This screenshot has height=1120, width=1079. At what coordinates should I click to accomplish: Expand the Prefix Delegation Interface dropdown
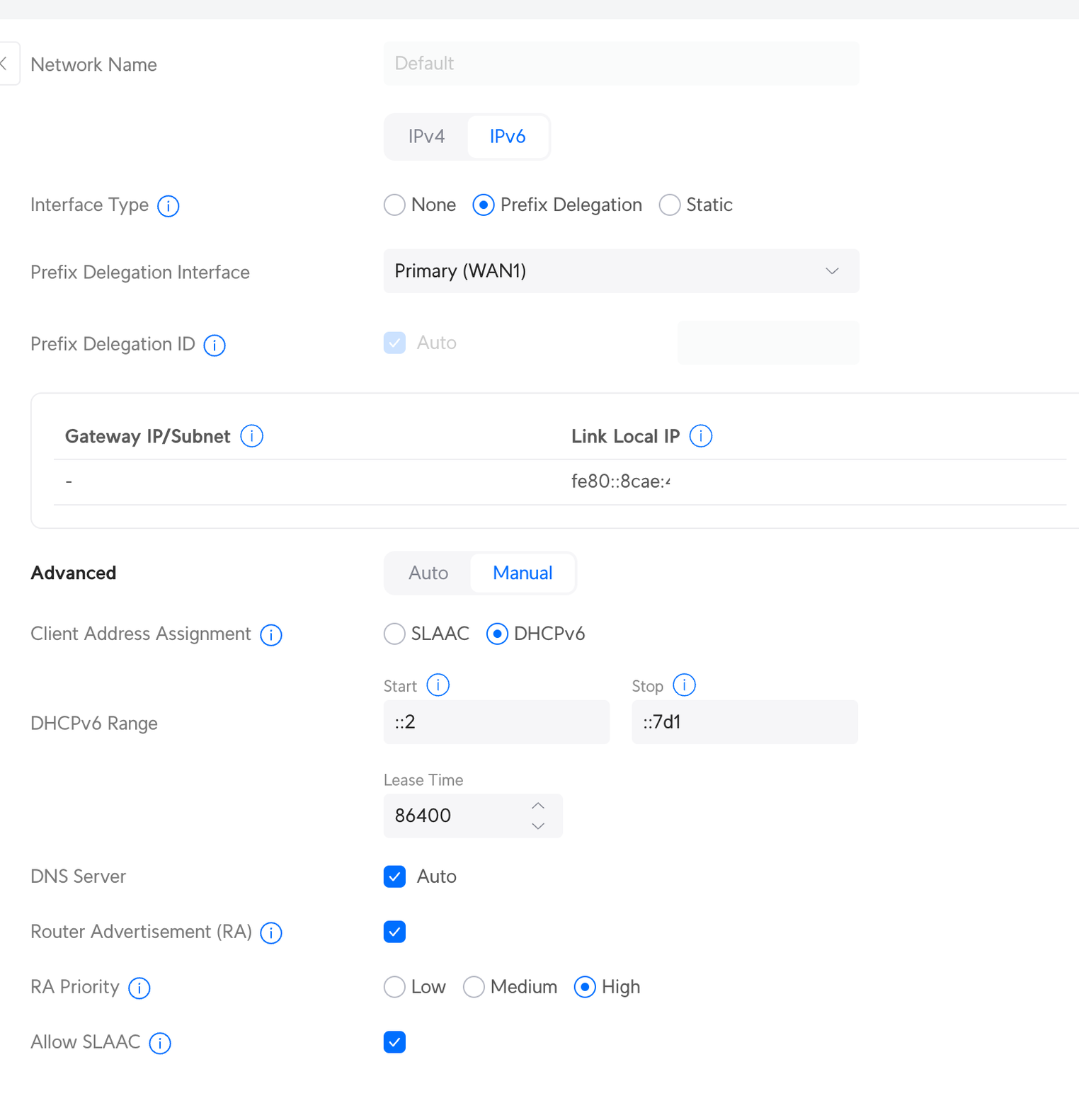tap(621, 271)
